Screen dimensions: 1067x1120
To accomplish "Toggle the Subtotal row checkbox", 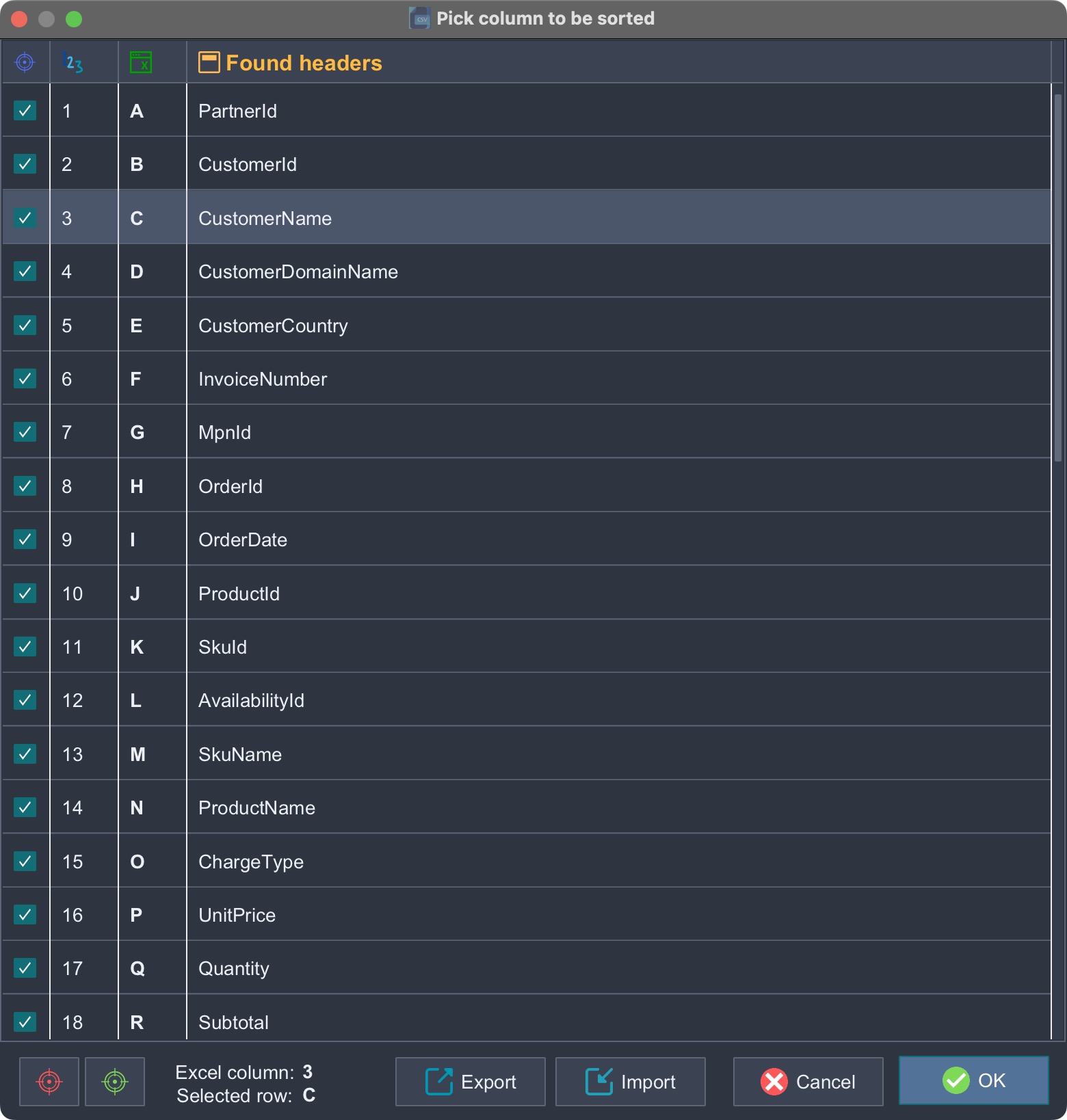I will 25,1022.
